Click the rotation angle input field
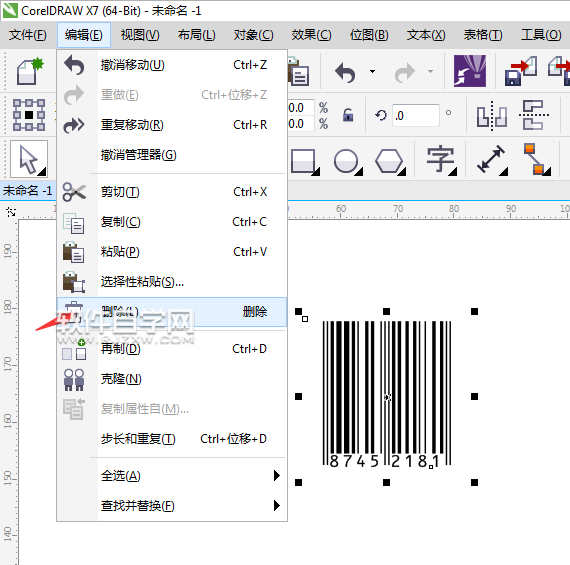Viewport: 570px width, 565px height. click(x=416, y=116)
